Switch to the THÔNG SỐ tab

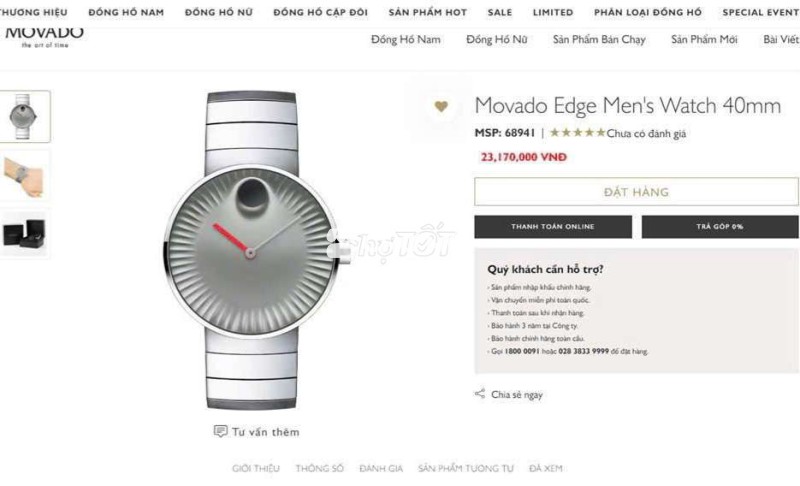pos(319,468)
